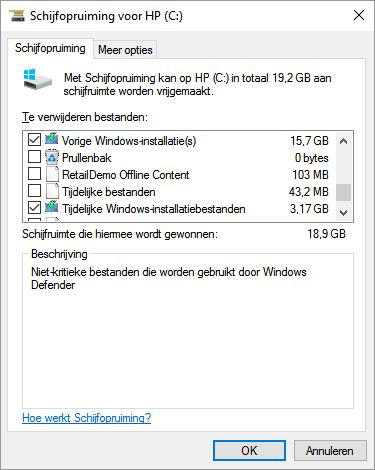Enable the Prullenbak checkbox
The height and width of the screenshot is (470, 375).
pyautogui.click(x=34, y=156)
